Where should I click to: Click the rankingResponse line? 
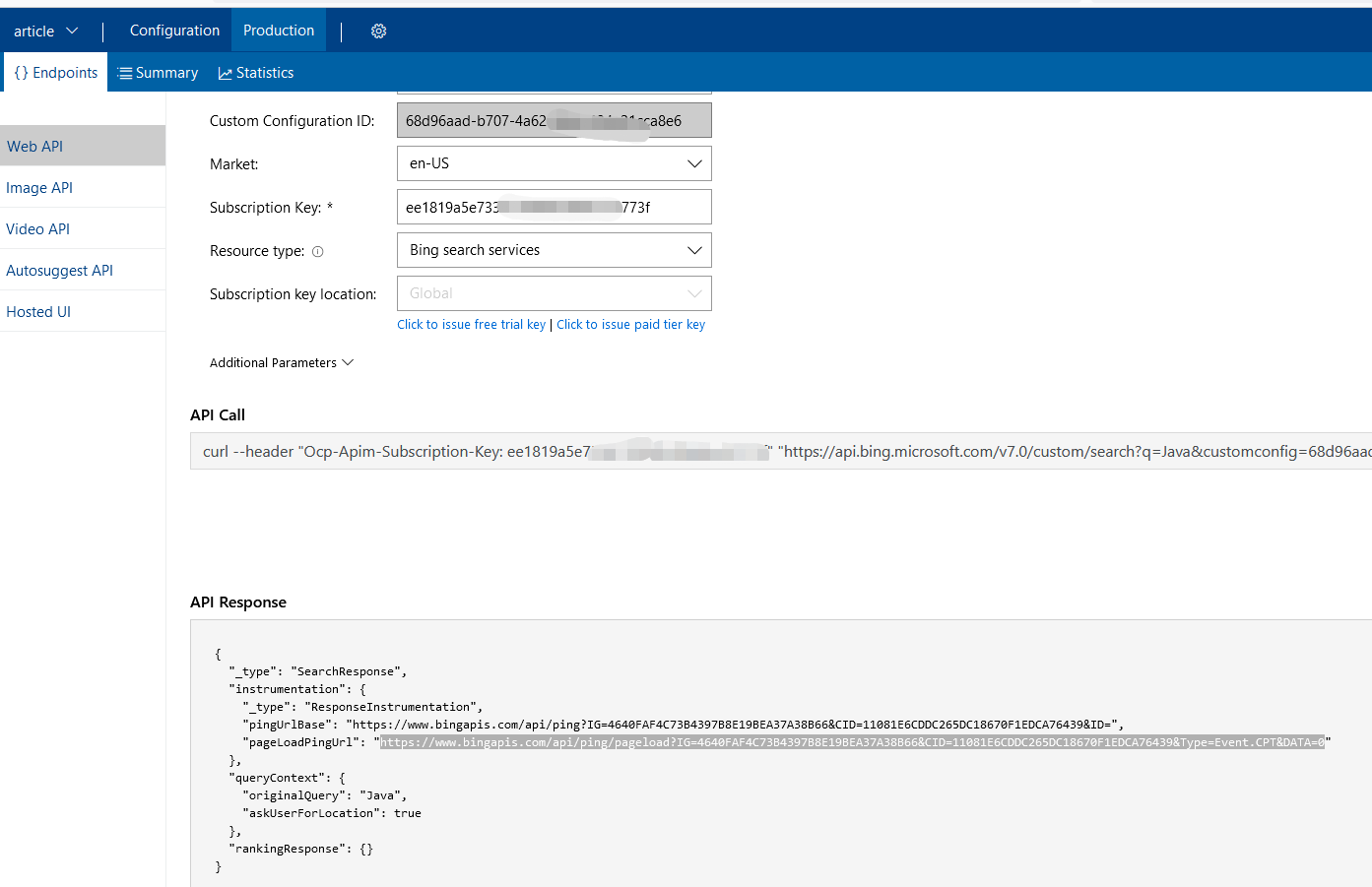[x=300, y=849]
